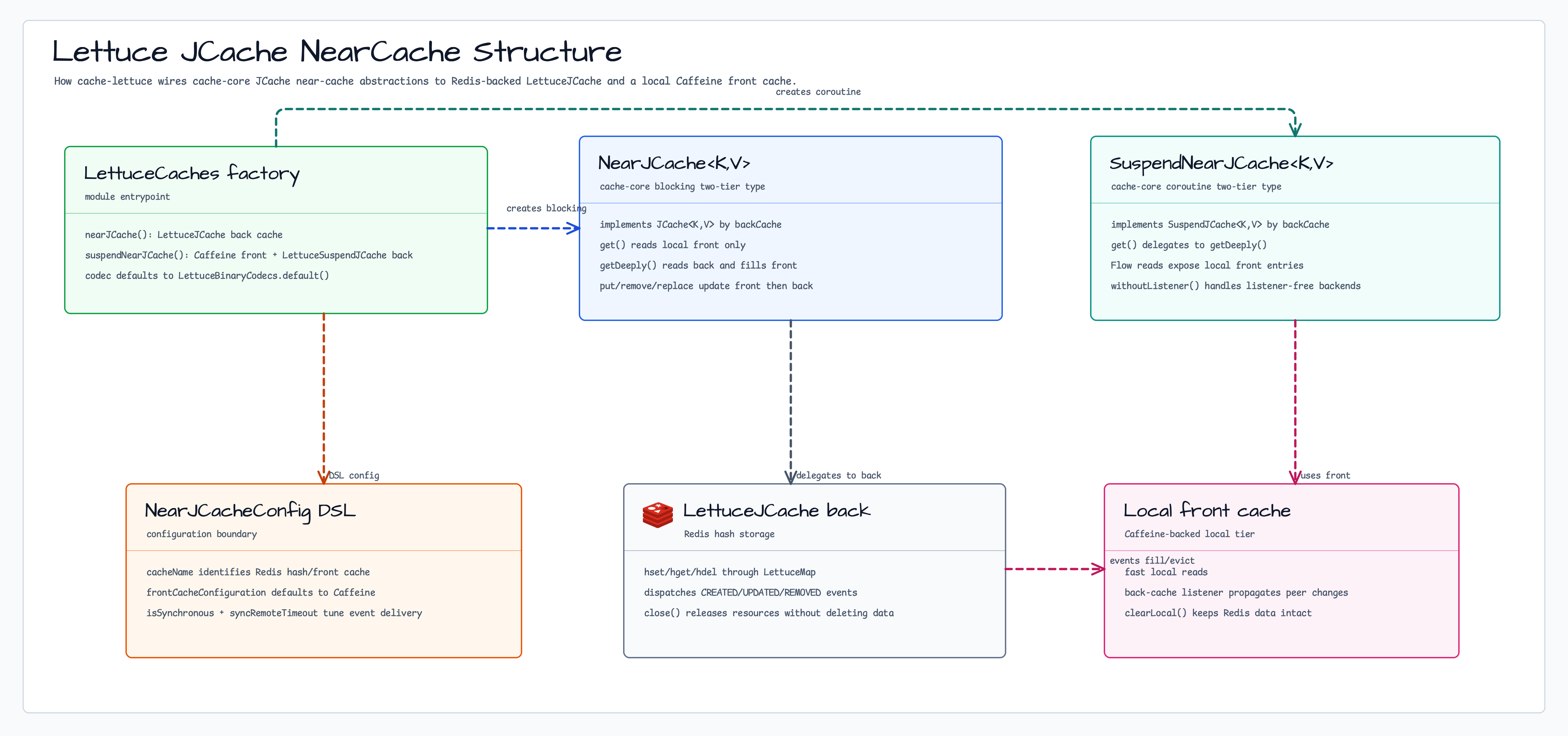Click 'isSynchronous + syncRemoteTimeout tune event delivery'

pyautogui.click(x=284, y=613)
